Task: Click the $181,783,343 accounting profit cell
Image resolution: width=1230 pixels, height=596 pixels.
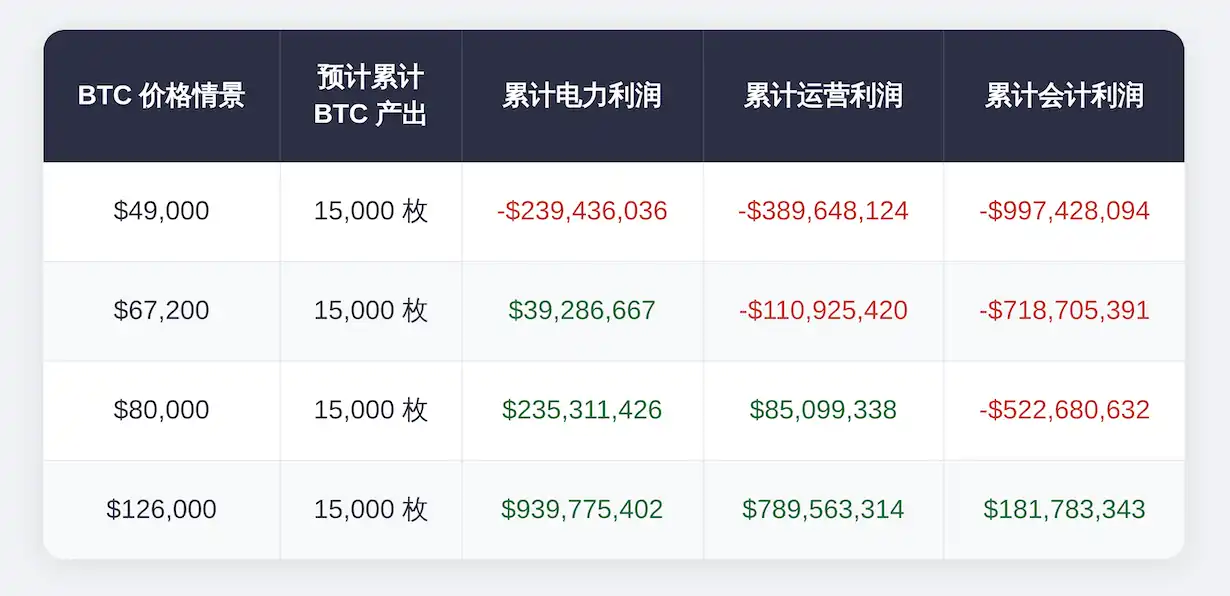Action: [x=1064, y=510]
